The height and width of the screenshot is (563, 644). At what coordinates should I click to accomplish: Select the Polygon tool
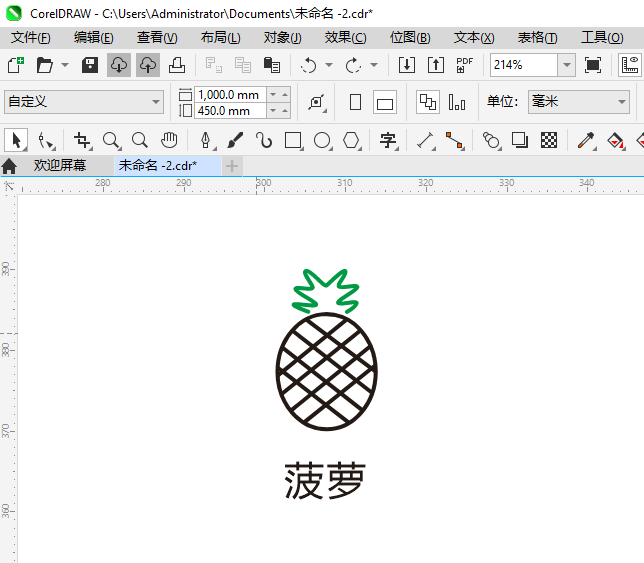[352, 140]
